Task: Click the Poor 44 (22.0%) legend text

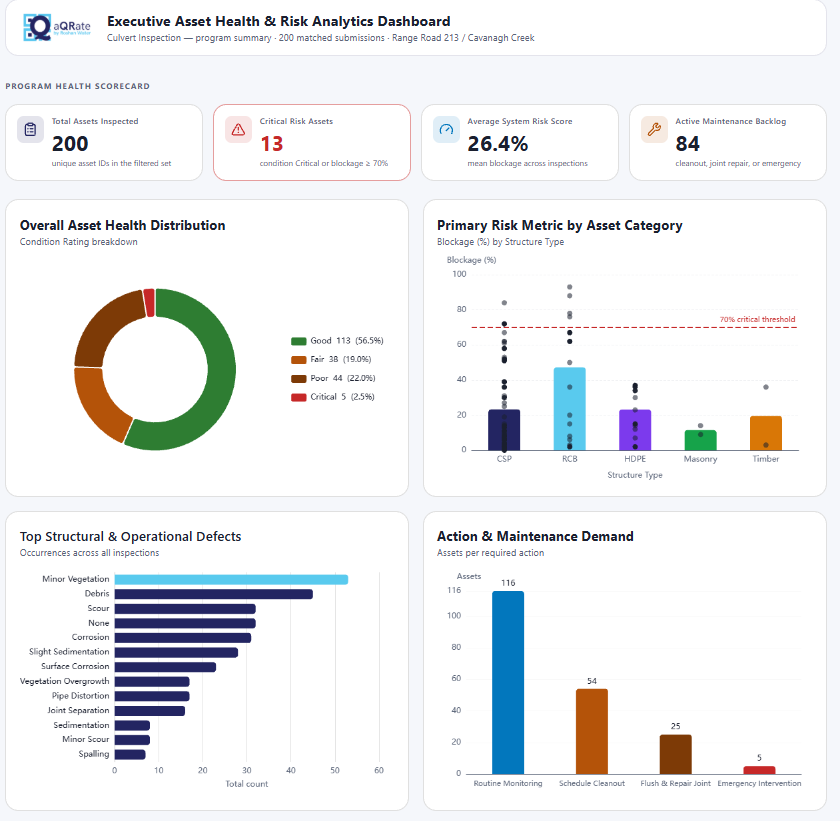Action: tap(343, 378)
